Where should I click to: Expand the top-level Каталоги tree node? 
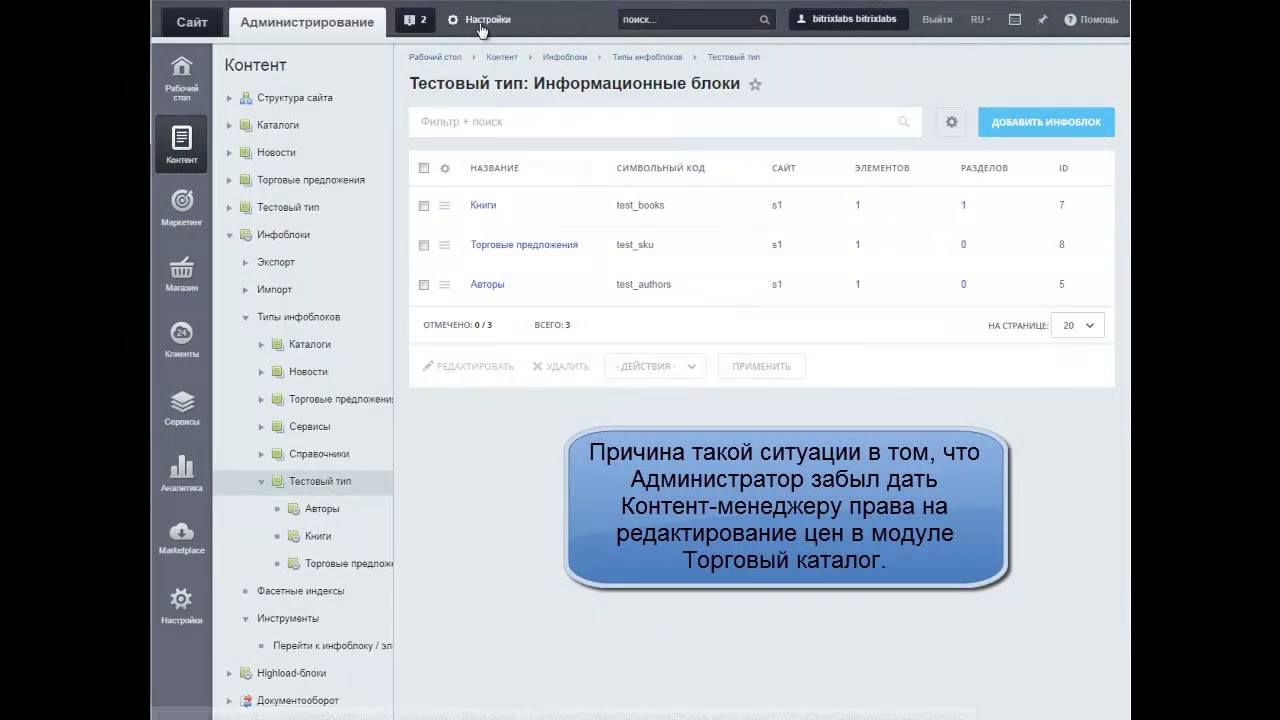coord(229,125)
